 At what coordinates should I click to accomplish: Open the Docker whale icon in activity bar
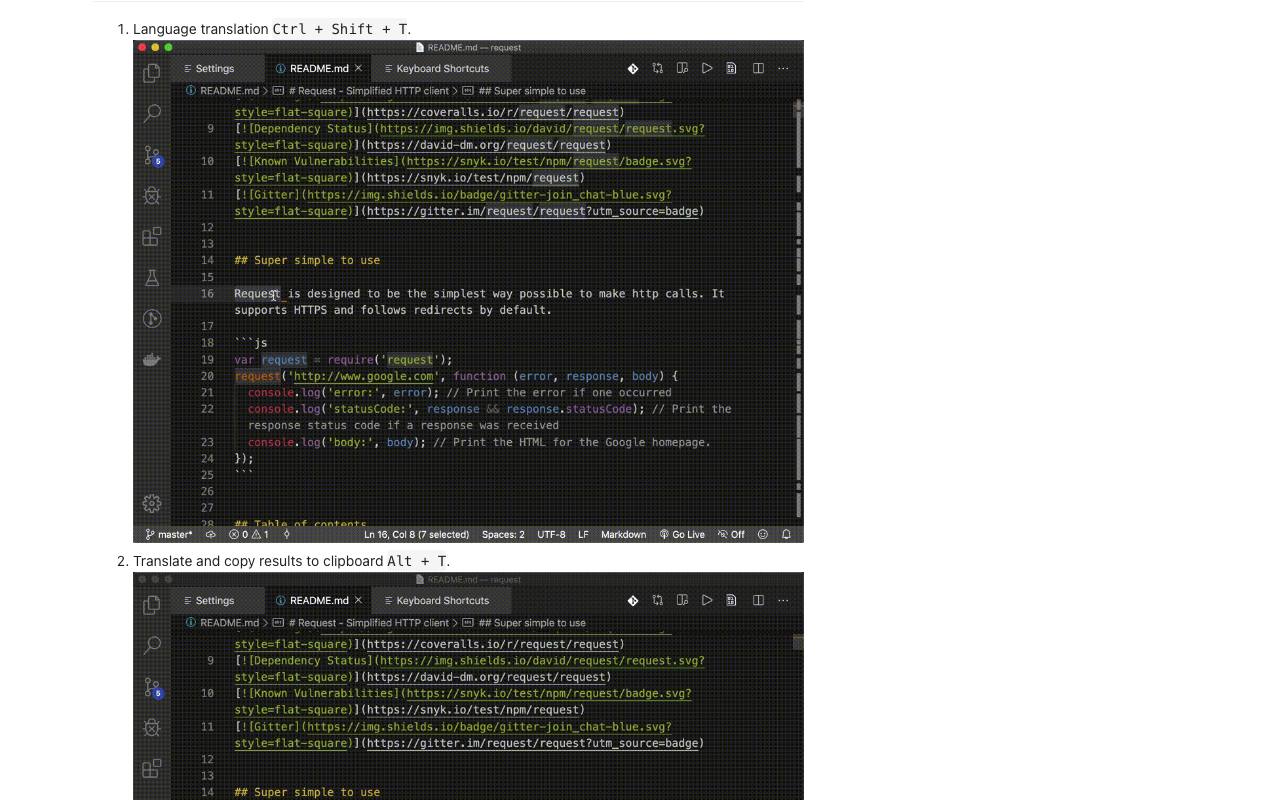pos(152,359)
